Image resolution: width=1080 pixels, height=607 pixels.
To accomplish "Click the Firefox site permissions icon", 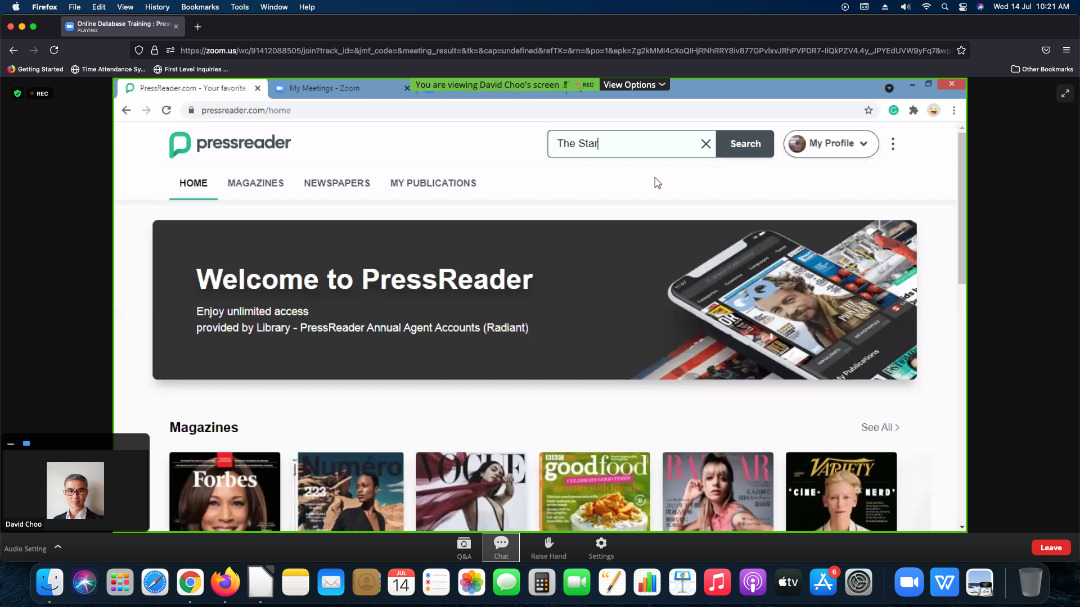I will tap(170, 50).
